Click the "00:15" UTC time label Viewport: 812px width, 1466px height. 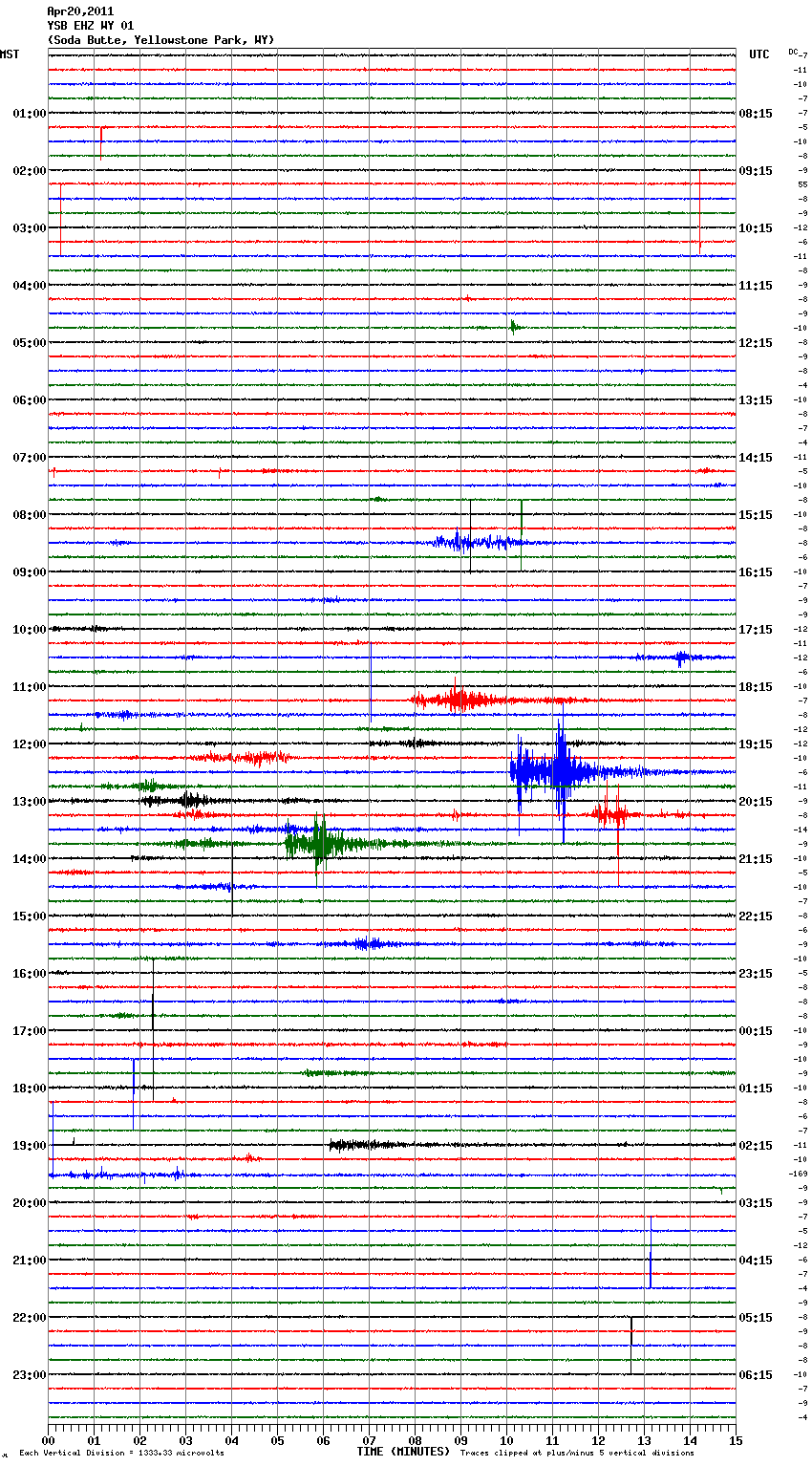click(756, 1031)
